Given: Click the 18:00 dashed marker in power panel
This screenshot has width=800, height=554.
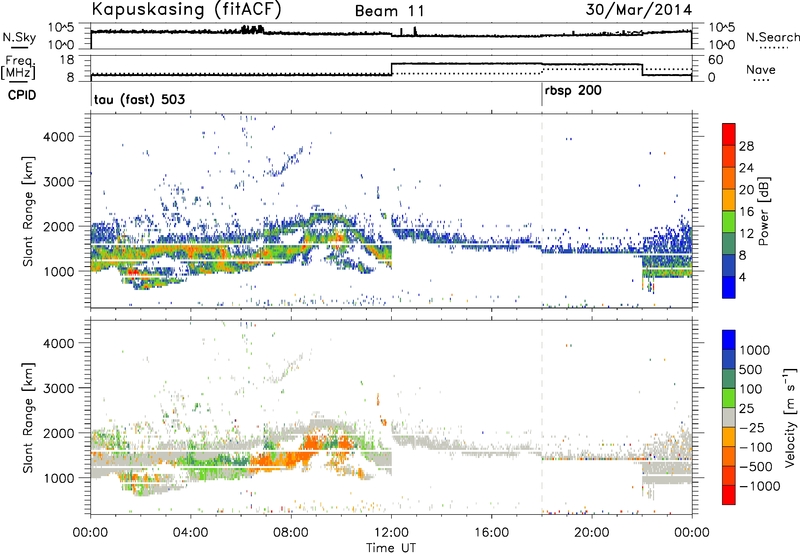Looking at the screenshot, I should [x=542, y=211].
